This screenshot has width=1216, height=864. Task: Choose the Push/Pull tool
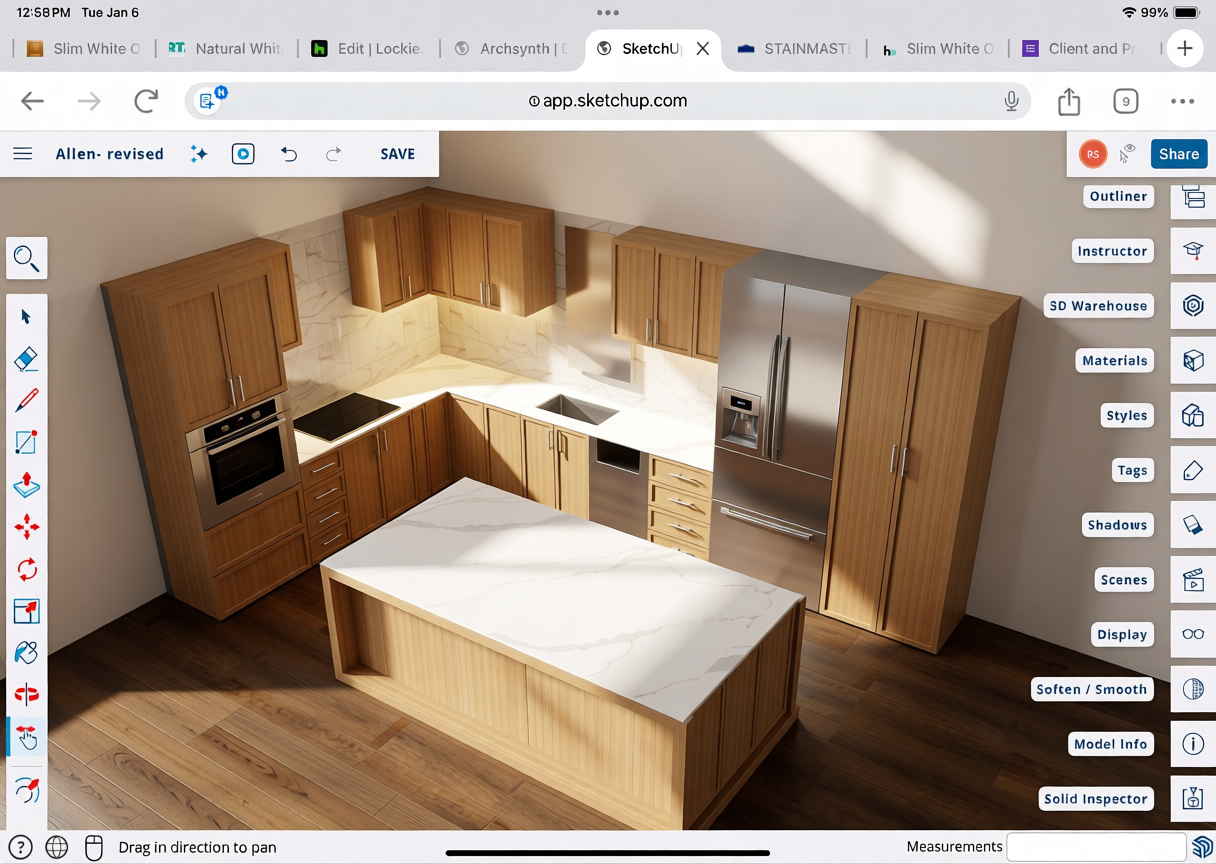(27, 485)
